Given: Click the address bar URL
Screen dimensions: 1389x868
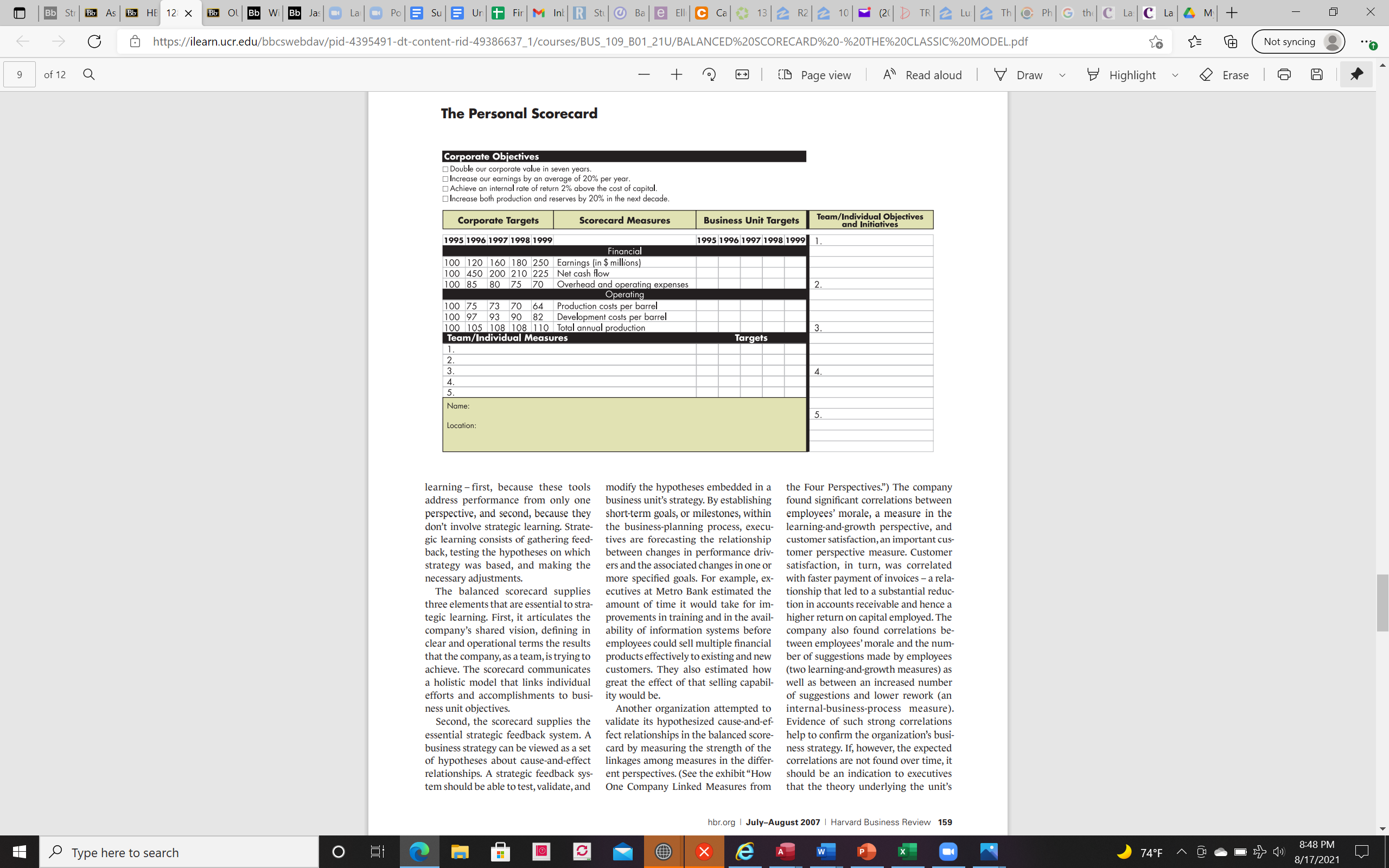Looking at the screenshot, I should [590, 41].
